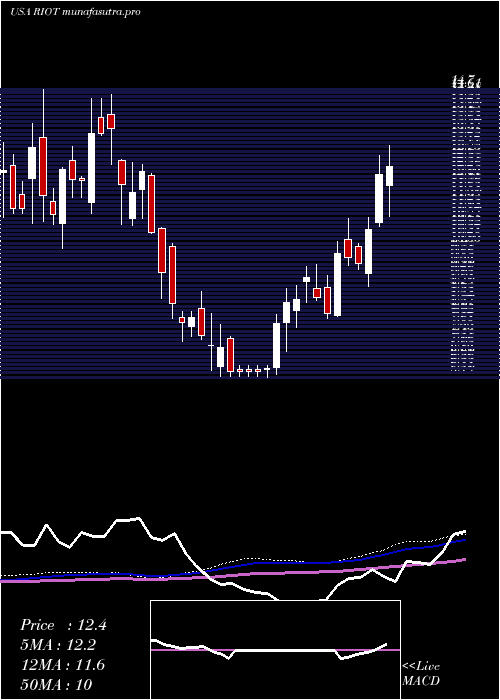Image resolution: width=500 pixels, height=700 pixels.
Task: Click the '<<Live MACD' label
Action: (x=421, y=673)
